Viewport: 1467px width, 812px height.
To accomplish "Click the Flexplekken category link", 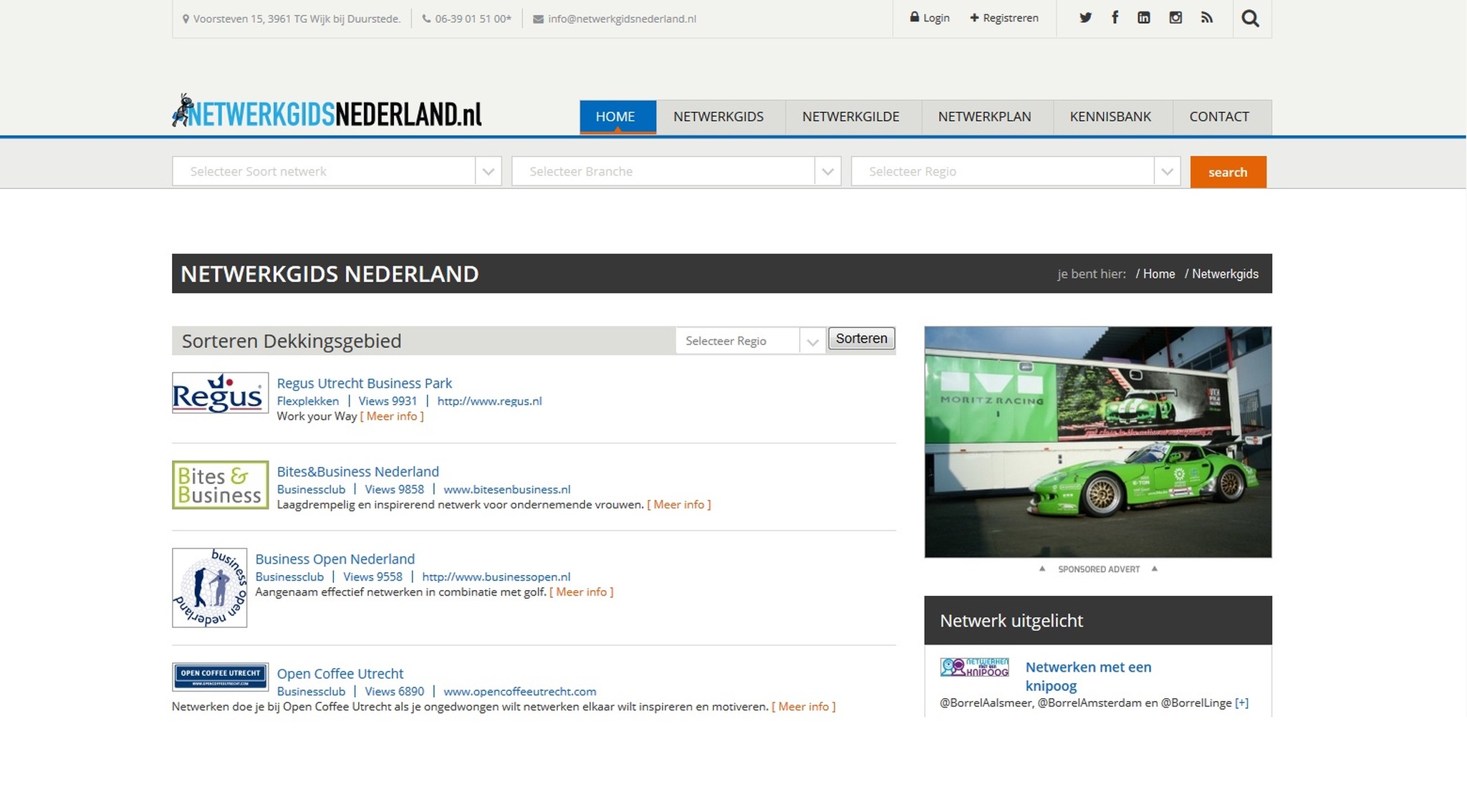I will click(308, 401).
